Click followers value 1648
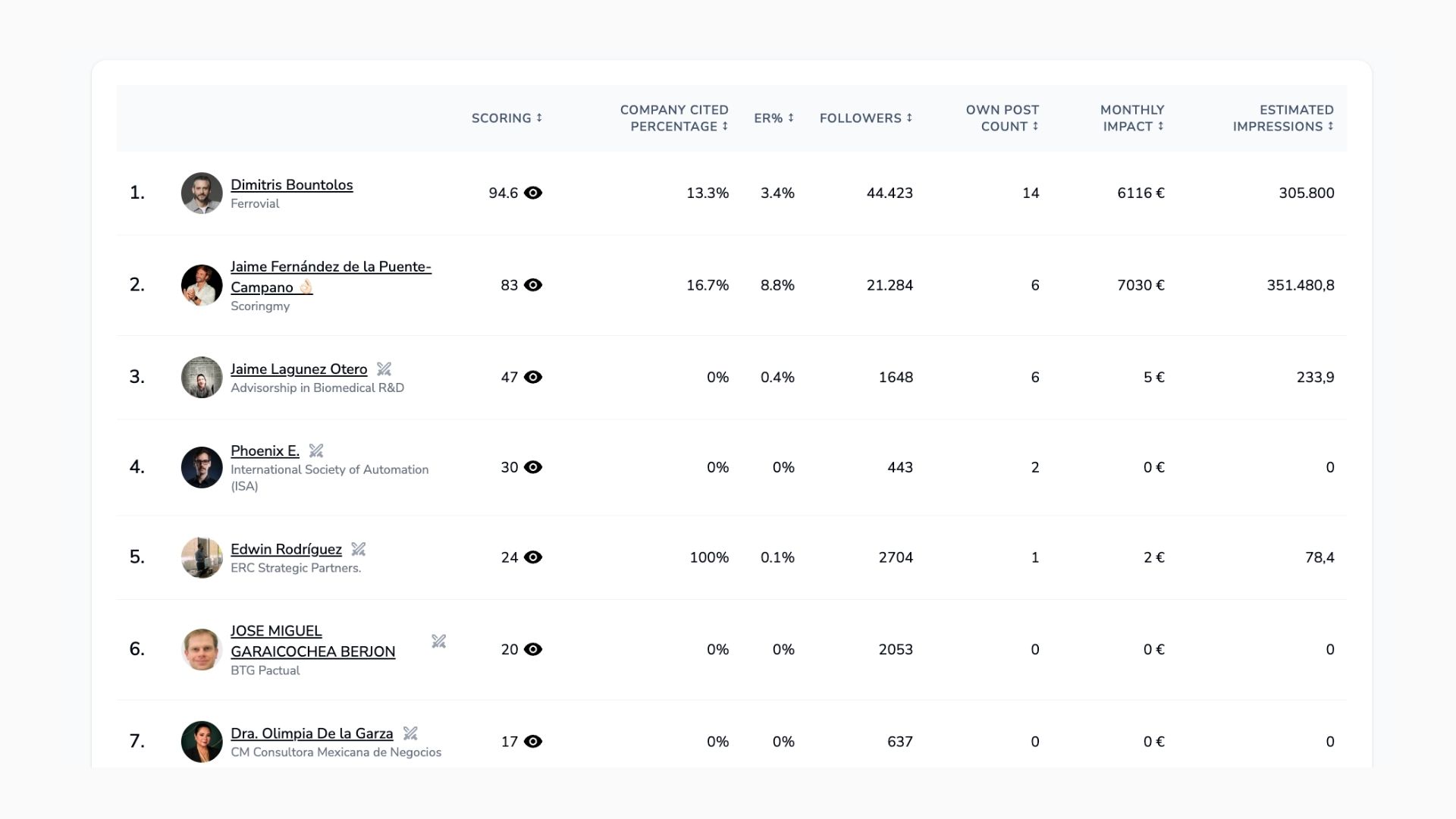1456x819 pixels. point(896,377)
